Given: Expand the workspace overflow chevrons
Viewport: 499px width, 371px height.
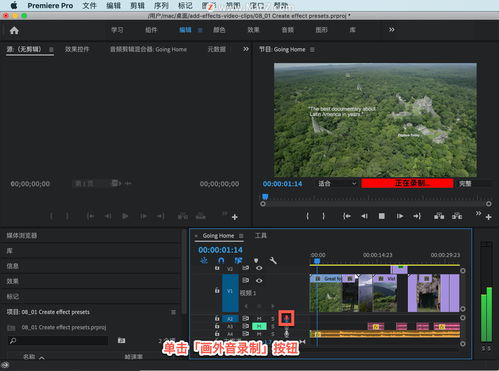Looking at the screenshot, I should tap(392, 30).
